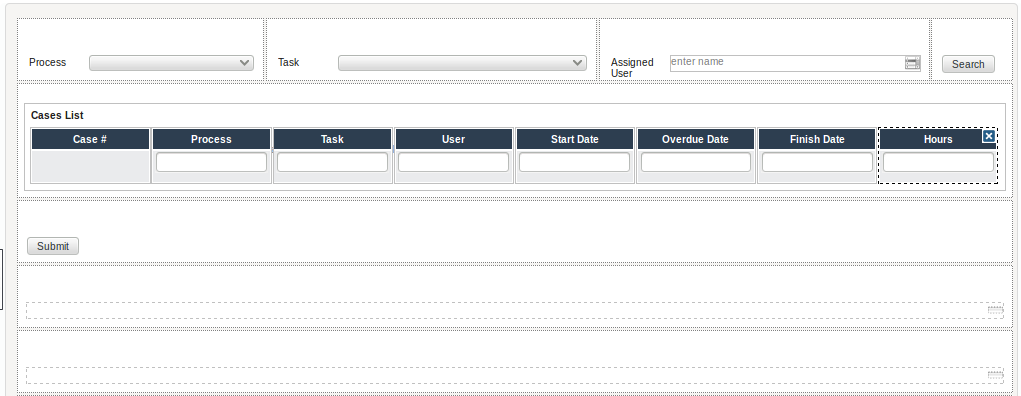Select the Overdue Date column header
The width and height of the screenshot is (1021, 396).
(695, 139)
